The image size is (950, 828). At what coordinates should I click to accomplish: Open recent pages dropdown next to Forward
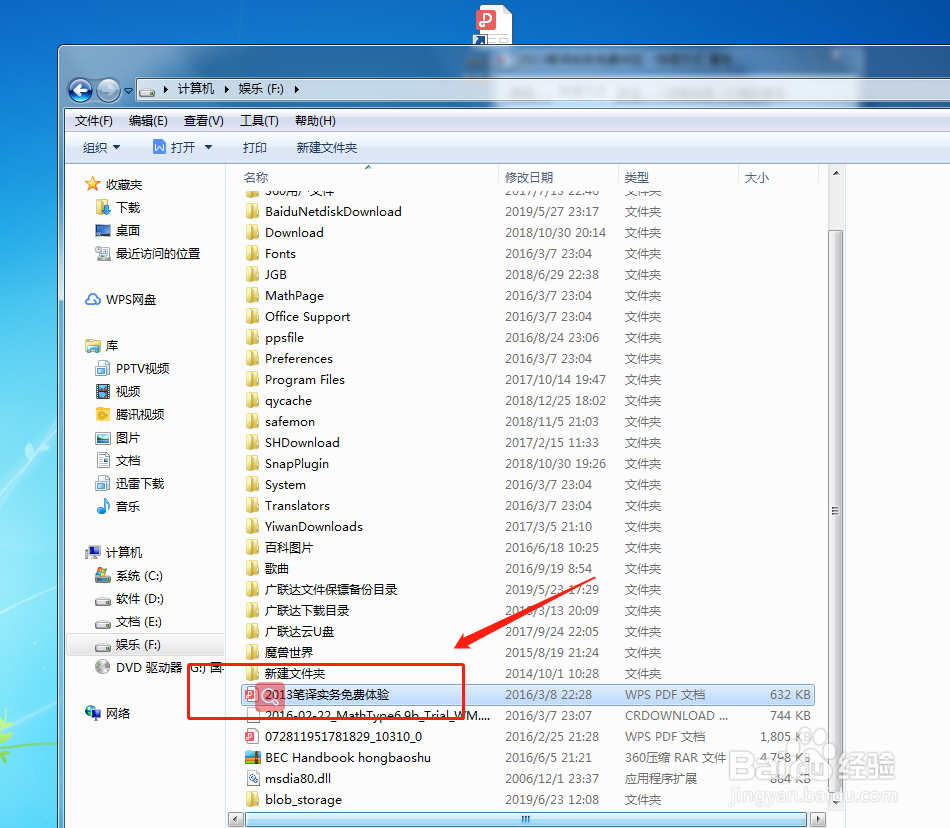pos(128,91)
